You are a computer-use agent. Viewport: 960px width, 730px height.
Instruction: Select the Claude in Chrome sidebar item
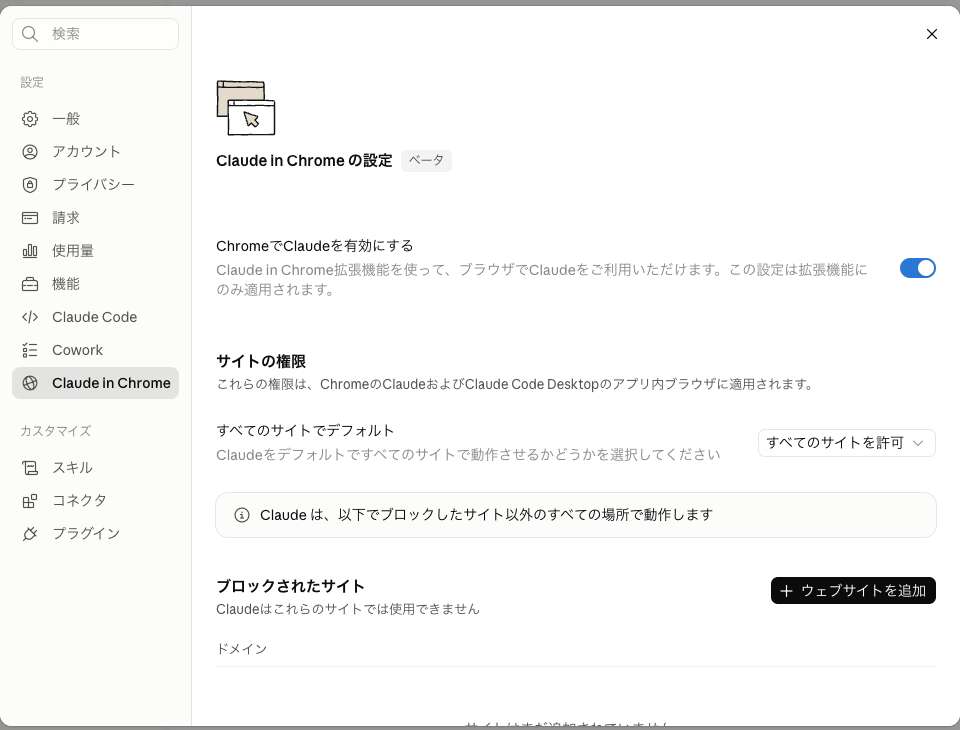pyautogui.click(x=96, y=383)
